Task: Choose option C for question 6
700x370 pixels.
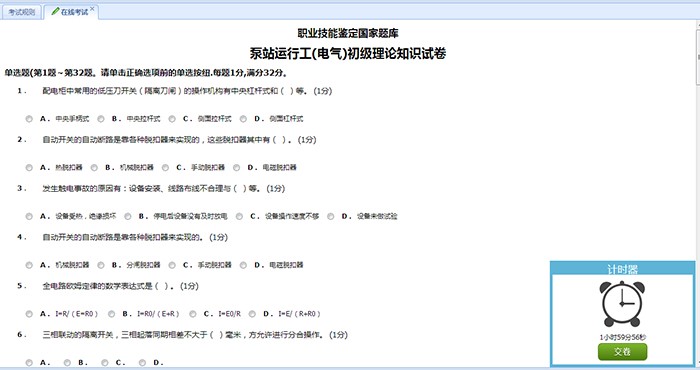Action: (x=104, y=362)
